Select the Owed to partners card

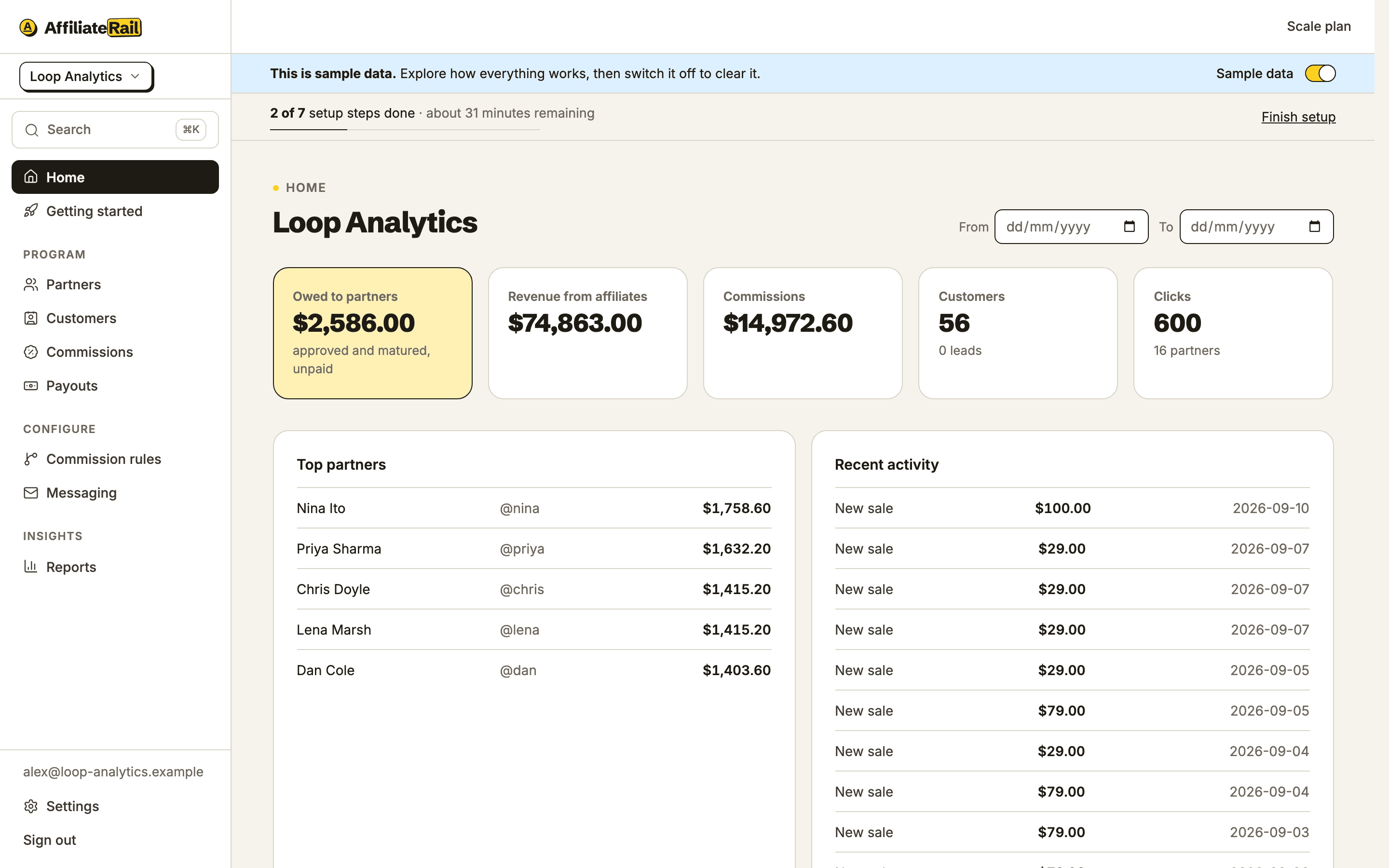click(372, 333)
